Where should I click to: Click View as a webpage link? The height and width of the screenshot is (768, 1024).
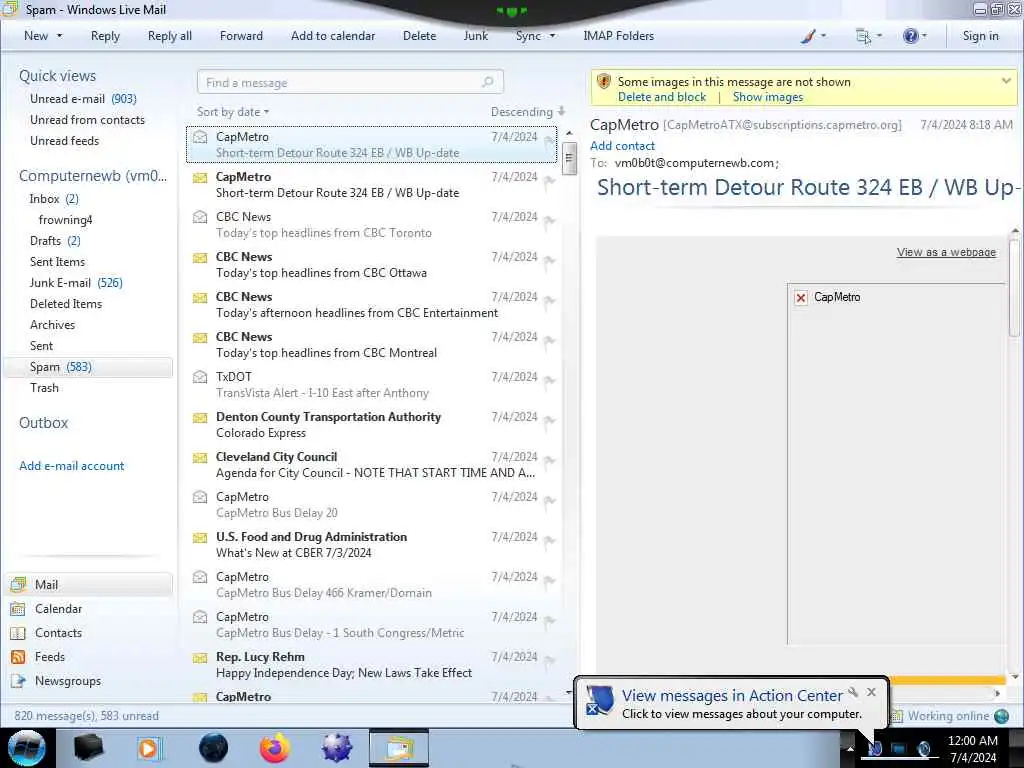click(946, 252)
